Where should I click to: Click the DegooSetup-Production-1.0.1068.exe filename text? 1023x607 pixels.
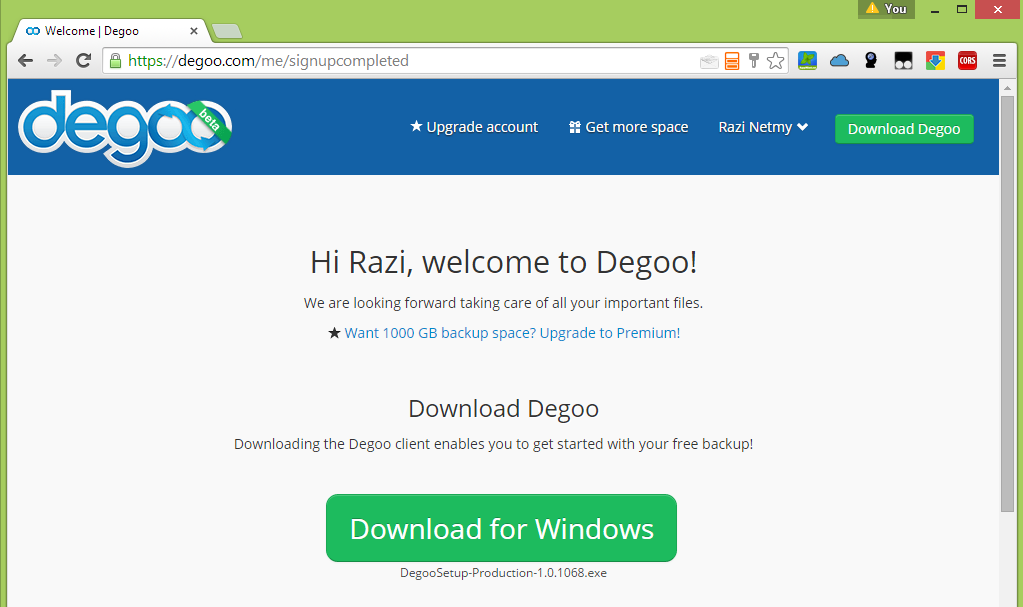tap(503, 573)
